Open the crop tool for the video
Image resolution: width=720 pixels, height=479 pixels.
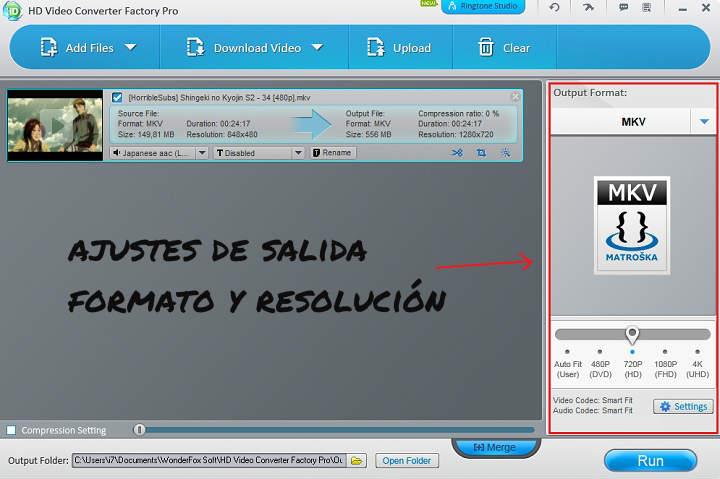point(481,153)
